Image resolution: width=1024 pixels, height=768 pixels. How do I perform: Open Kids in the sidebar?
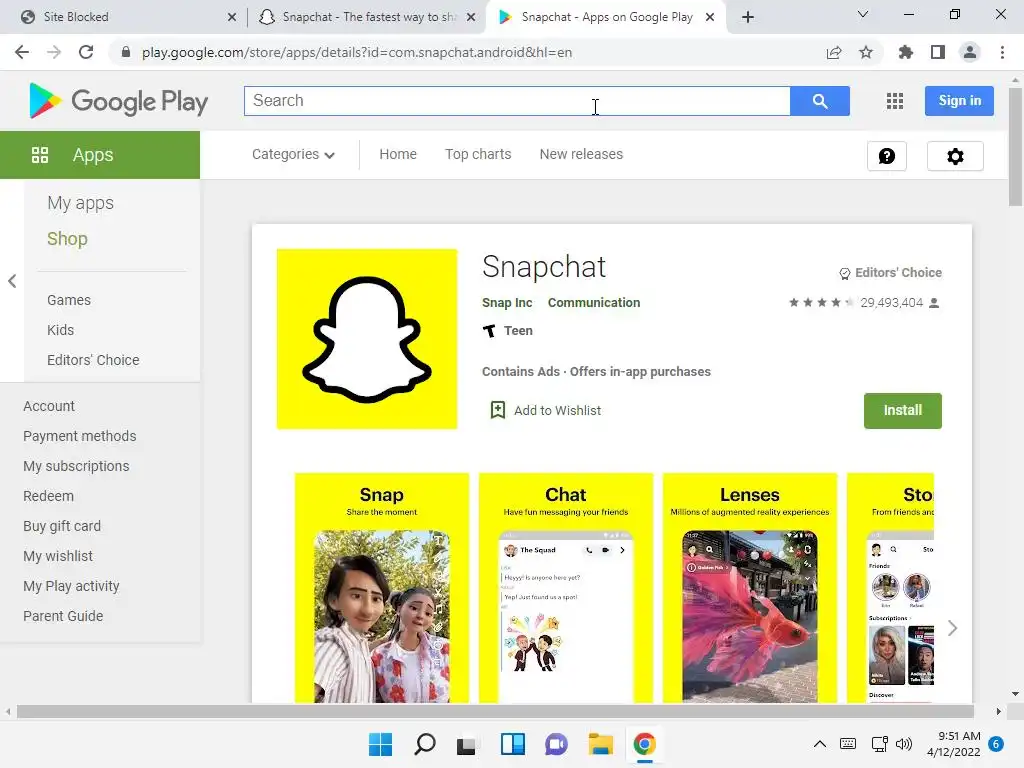60,330
